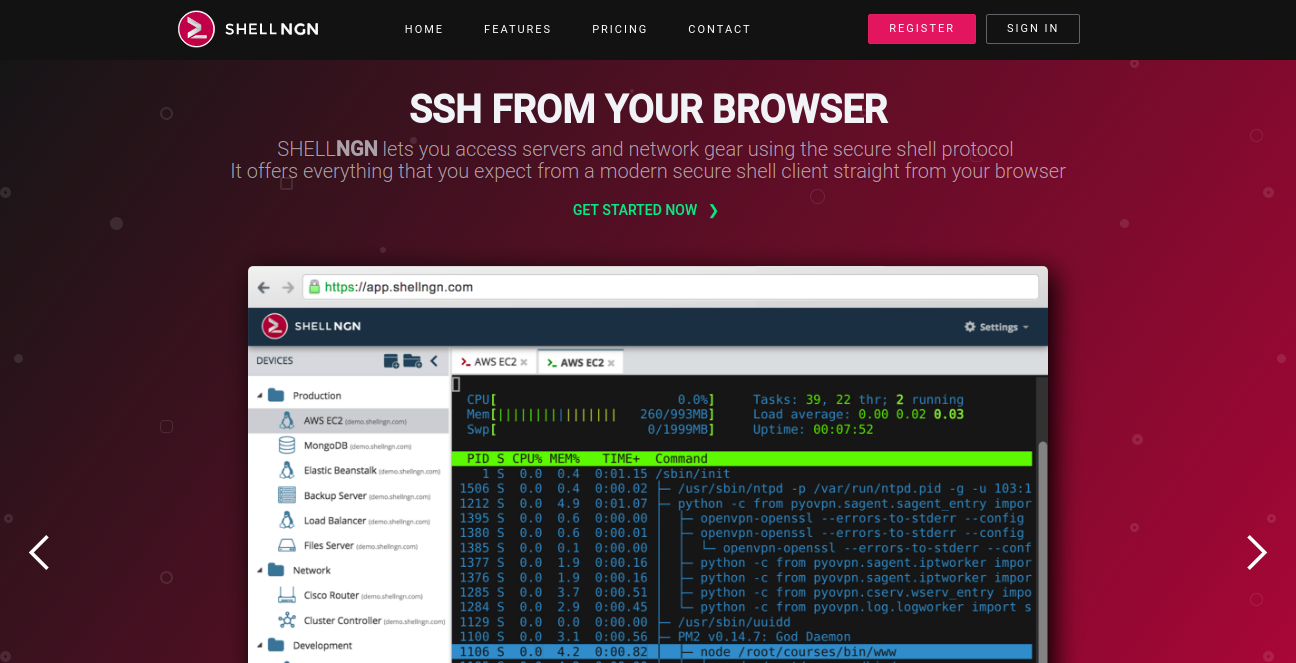Collapse the Network folder triangle

click(261, 571)
